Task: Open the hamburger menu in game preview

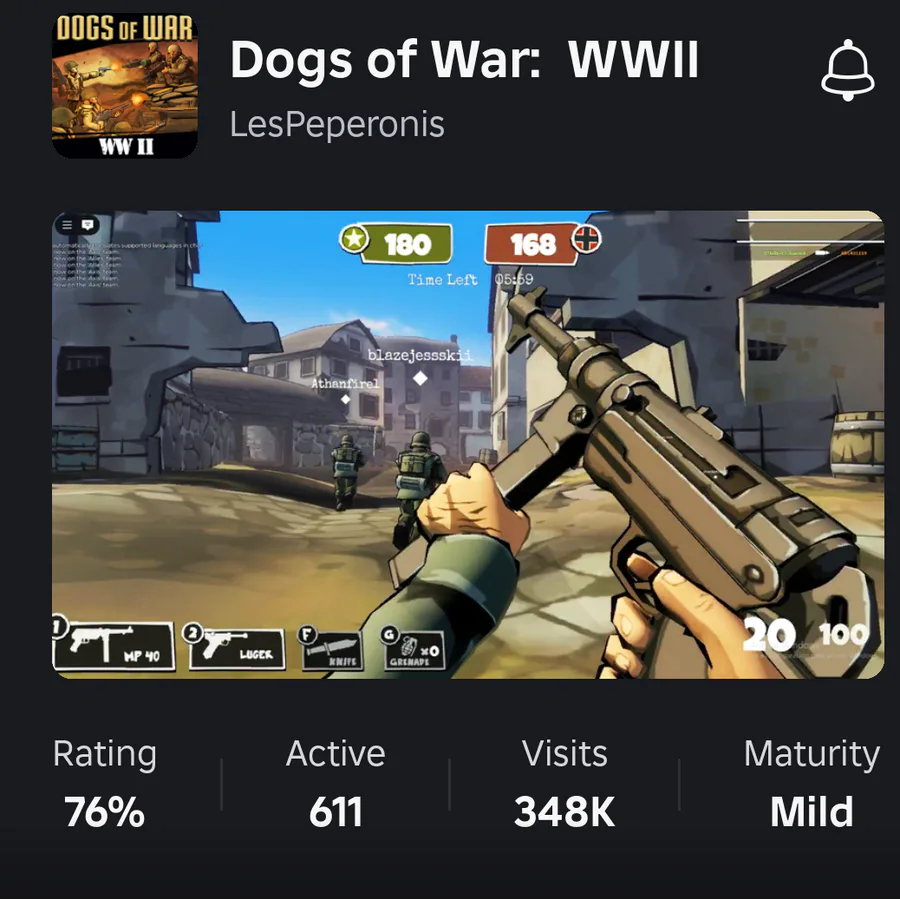Action: point(67,224)
